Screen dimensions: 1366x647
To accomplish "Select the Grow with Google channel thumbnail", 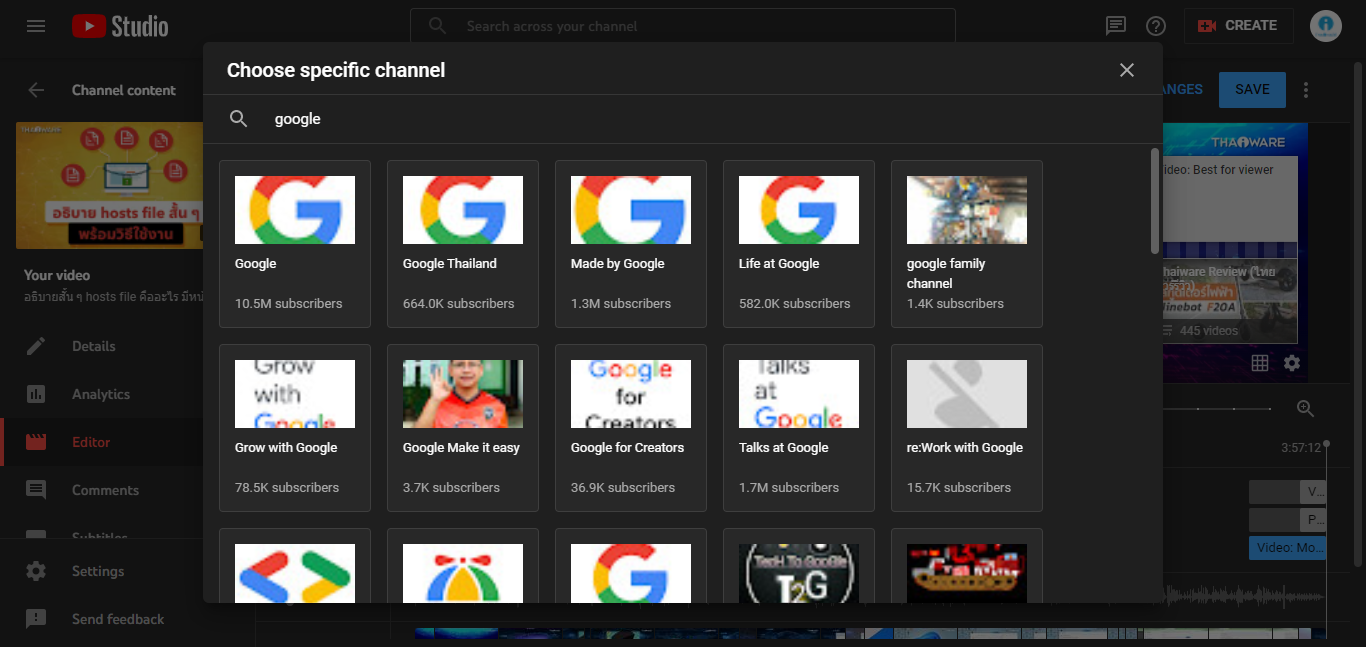I will coord(295,394).
